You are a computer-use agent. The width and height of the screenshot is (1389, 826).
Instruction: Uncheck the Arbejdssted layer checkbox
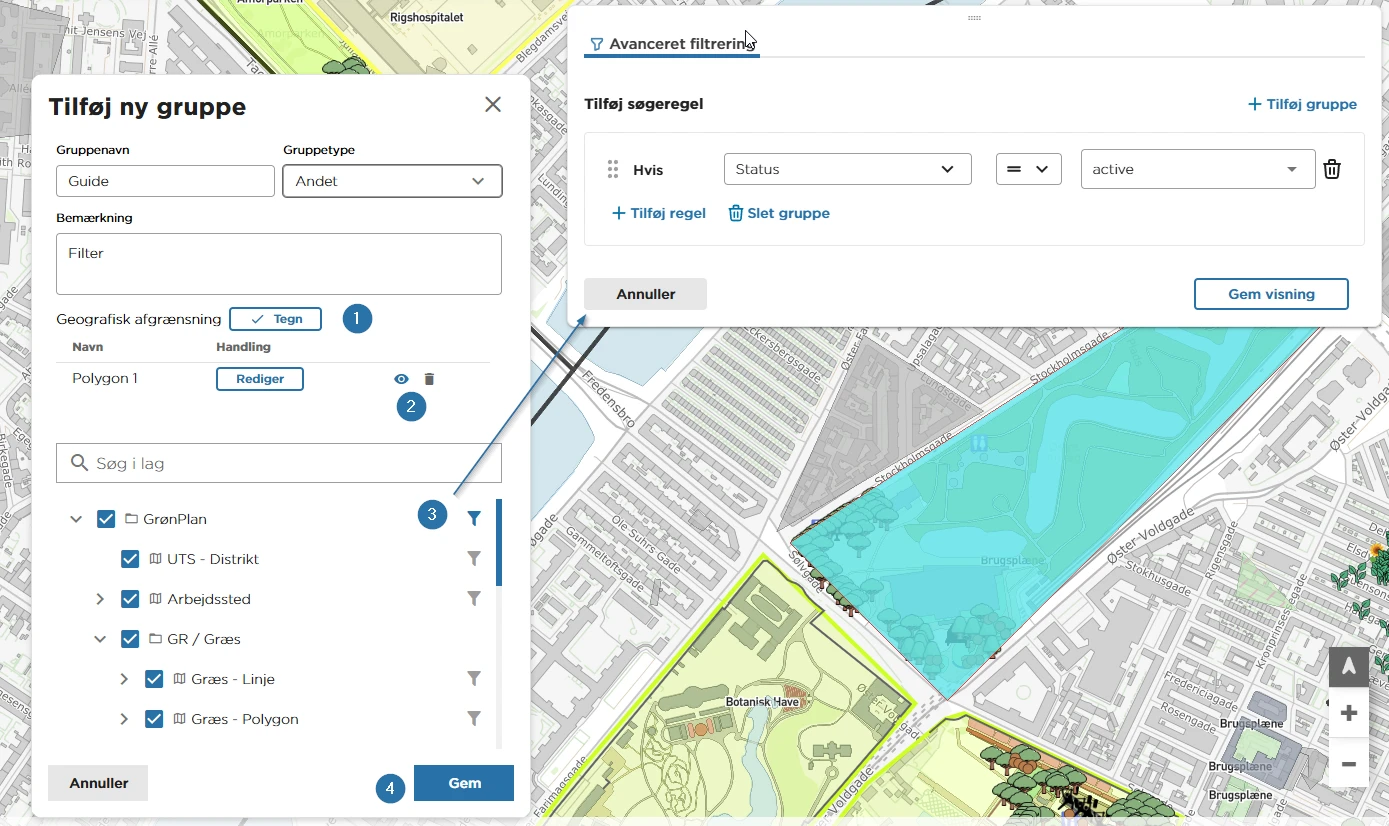[130, 599]
